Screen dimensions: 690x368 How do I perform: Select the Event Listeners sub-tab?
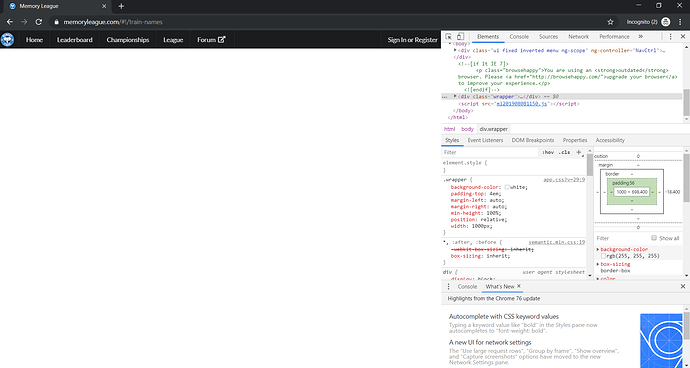pyautogui.click(x=485, y=140)
